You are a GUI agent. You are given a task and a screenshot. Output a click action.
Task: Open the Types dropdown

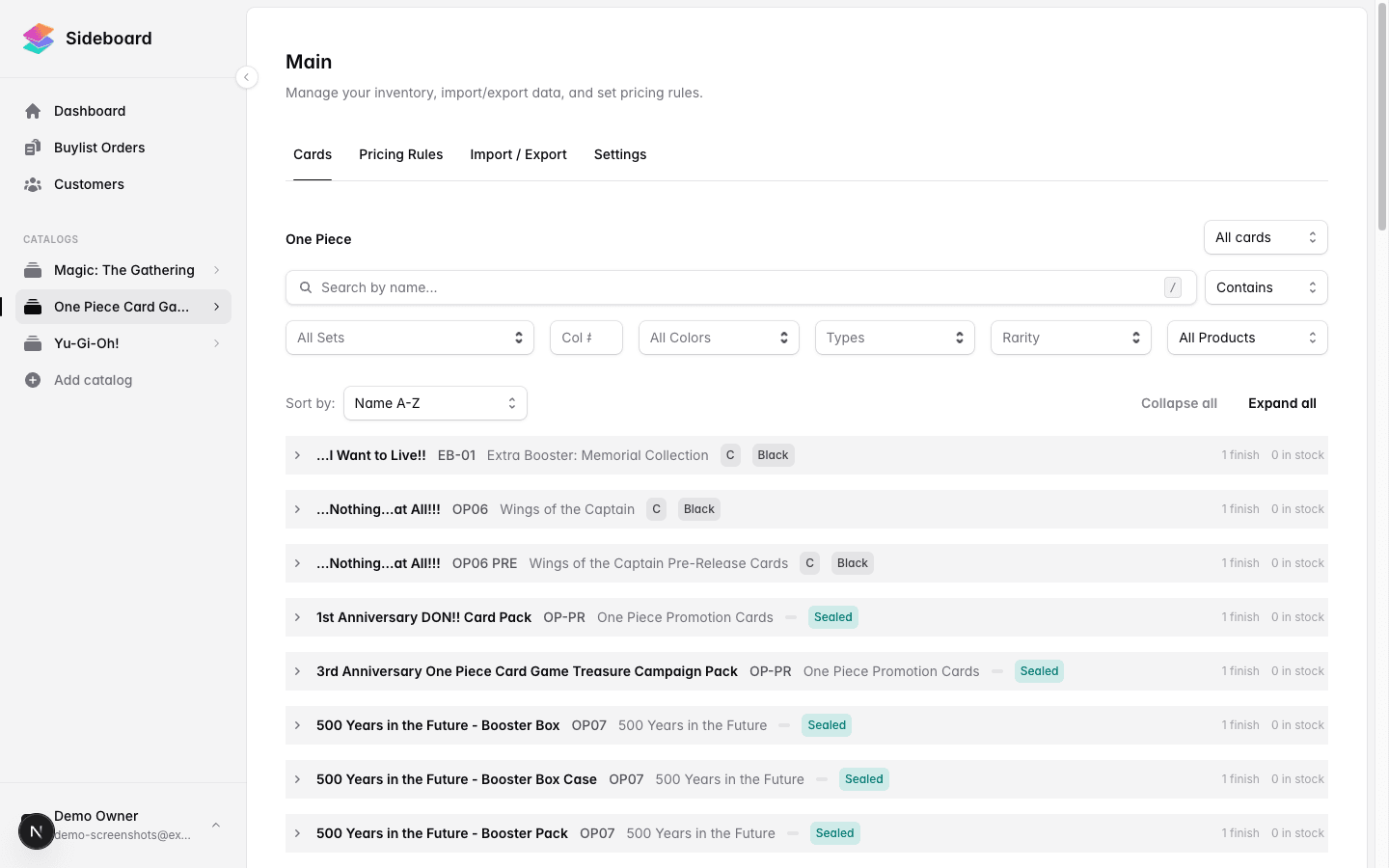coord(895,338)
